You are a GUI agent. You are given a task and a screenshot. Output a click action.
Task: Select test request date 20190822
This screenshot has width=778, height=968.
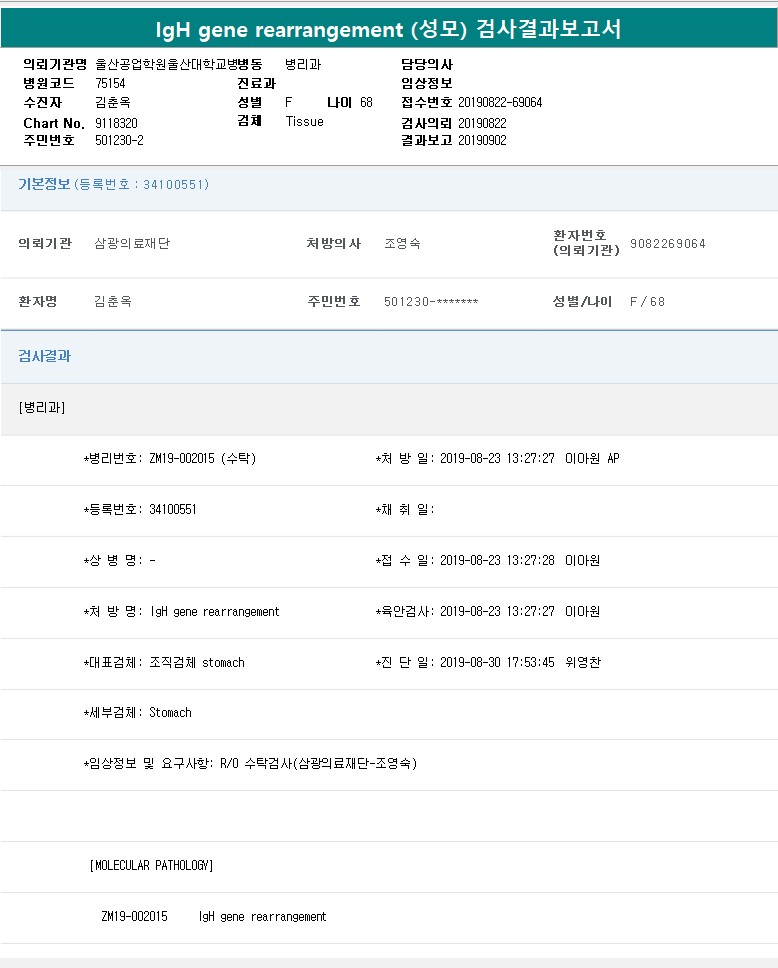click(x=482, y=123)
